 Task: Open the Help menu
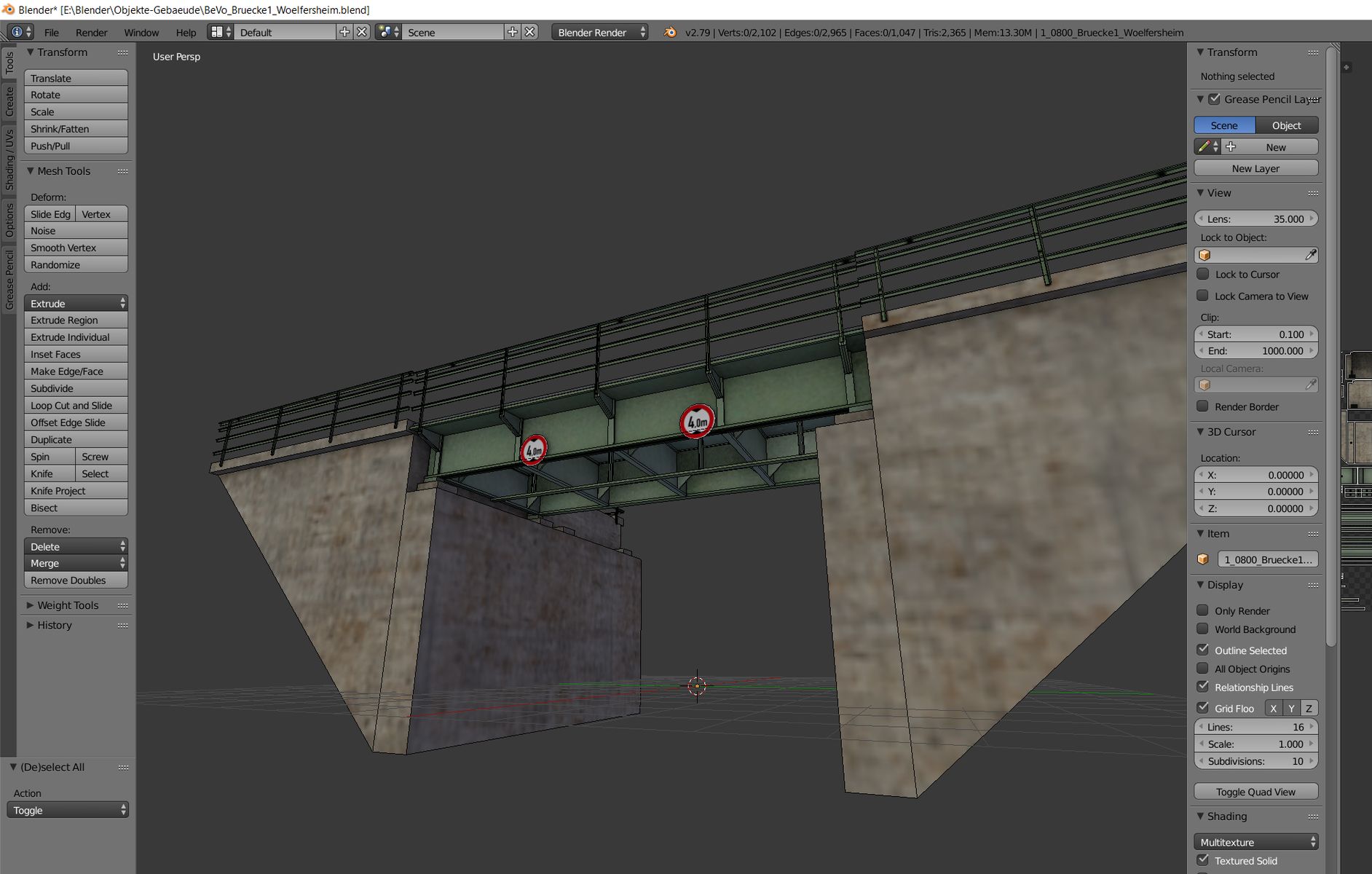click(x=186, y=33)
